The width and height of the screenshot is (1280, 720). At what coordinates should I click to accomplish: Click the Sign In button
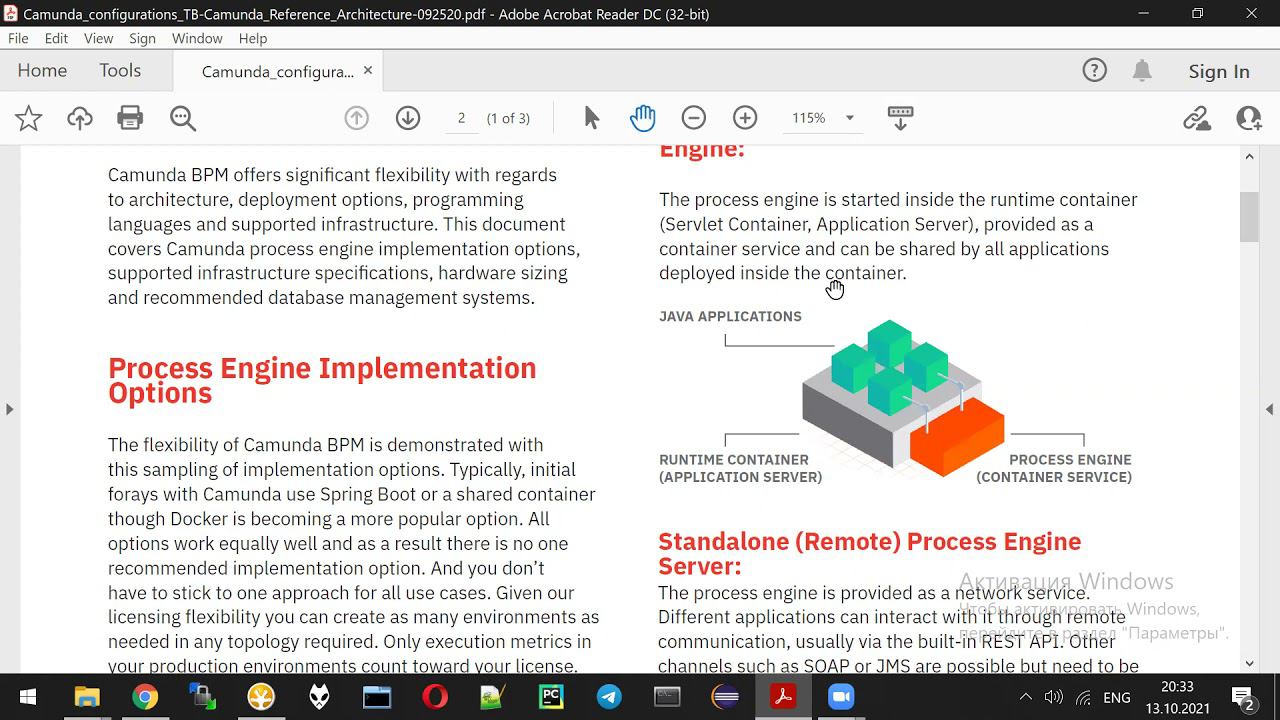tap(1219, 71)
